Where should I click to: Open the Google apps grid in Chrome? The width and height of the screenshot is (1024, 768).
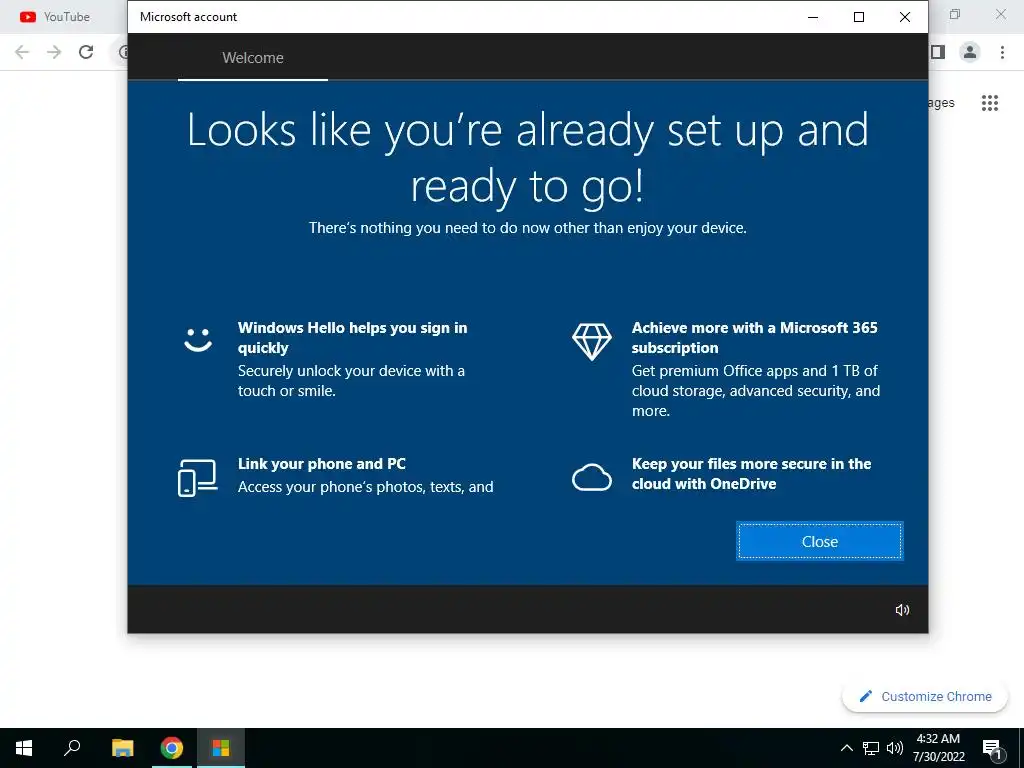pyautogui.click(x=989, y=103)
